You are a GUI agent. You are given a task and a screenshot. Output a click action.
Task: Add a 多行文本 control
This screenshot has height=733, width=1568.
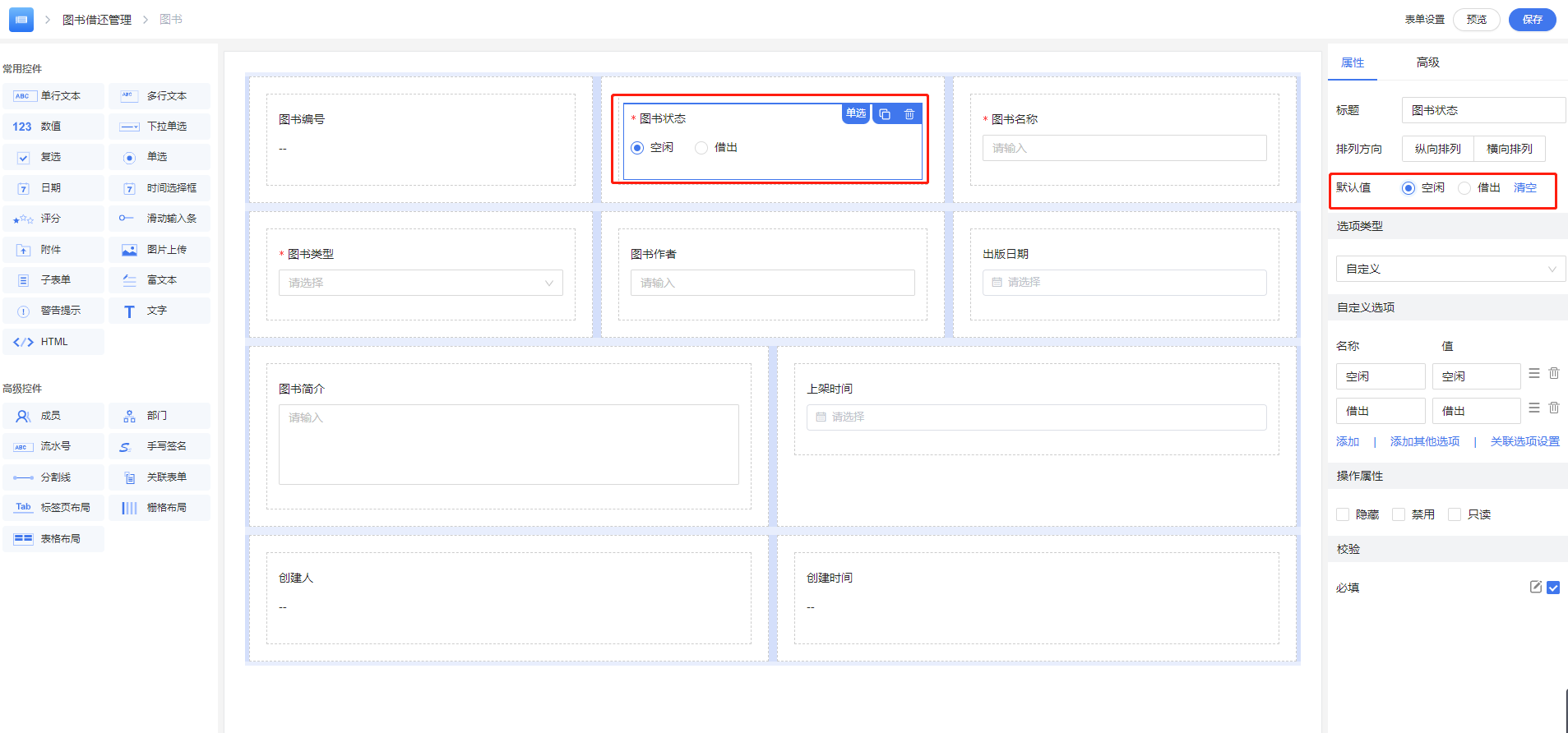[x=160, y=96]
